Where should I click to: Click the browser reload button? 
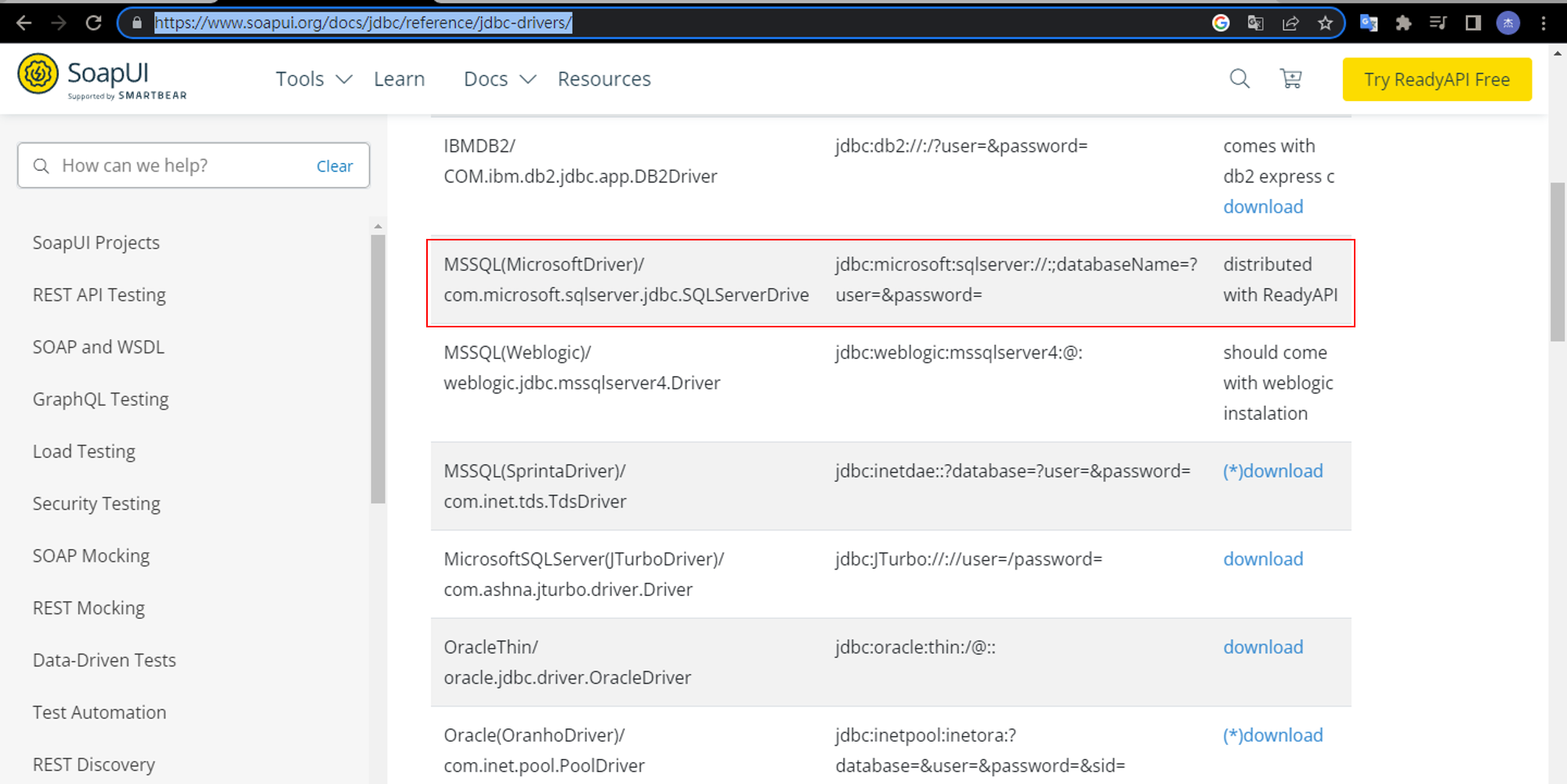pos(93,23)
